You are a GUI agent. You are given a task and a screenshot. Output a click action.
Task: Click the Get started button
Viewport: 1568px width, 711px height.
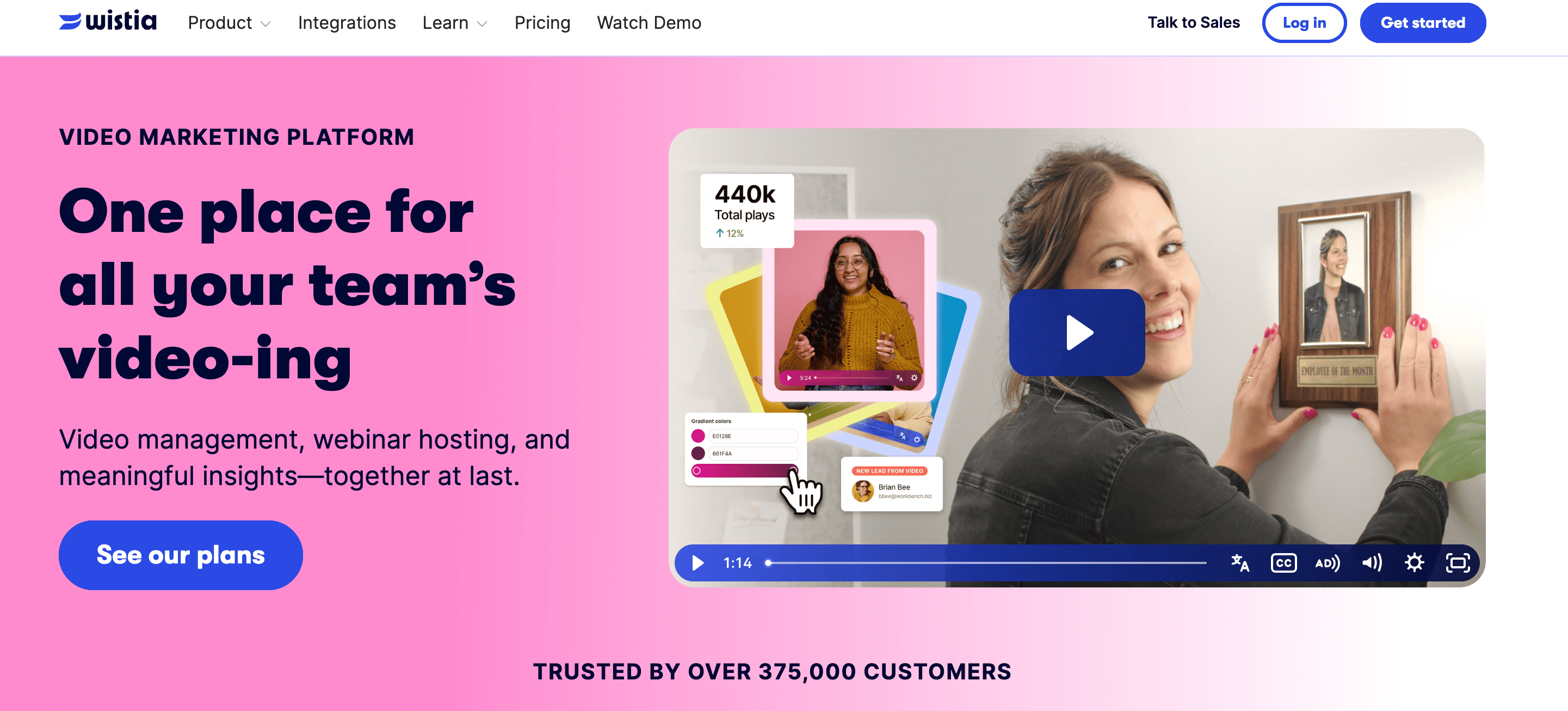[1422, 23]
